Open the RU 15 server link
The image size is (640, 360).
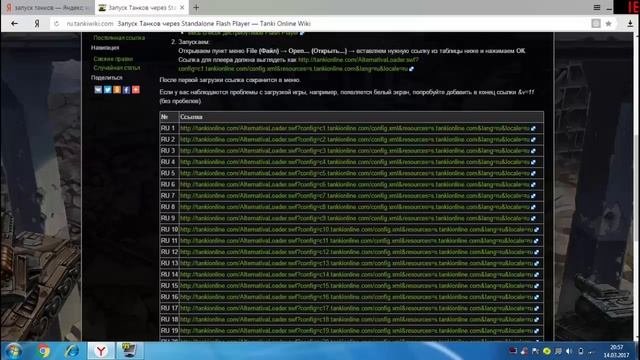point(356,286)
